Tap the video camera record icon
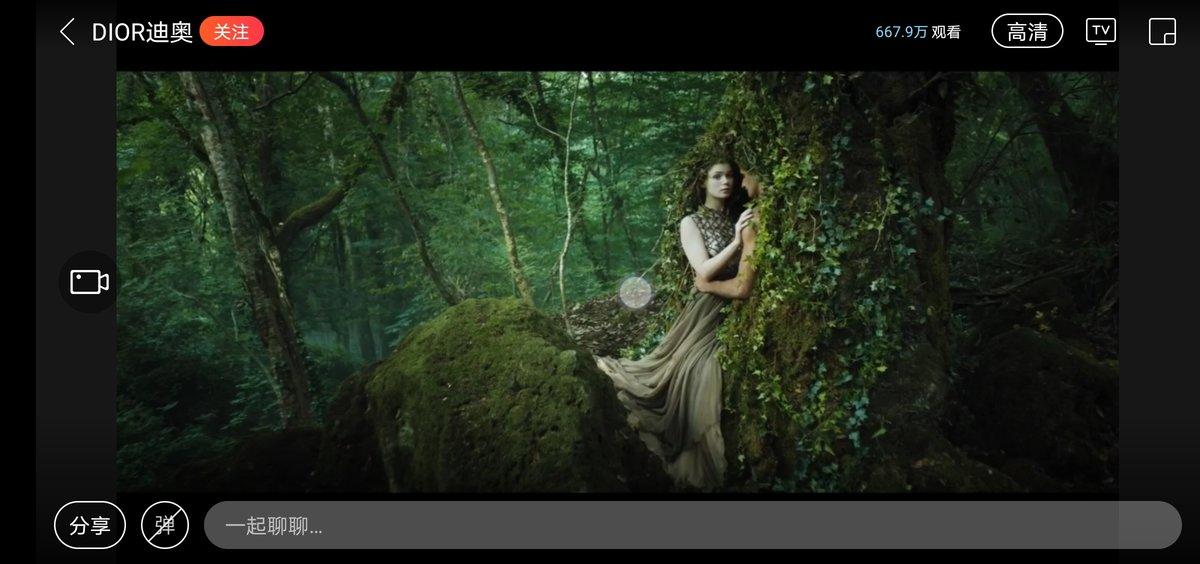 pyautogui.click(x=89, y=282)
